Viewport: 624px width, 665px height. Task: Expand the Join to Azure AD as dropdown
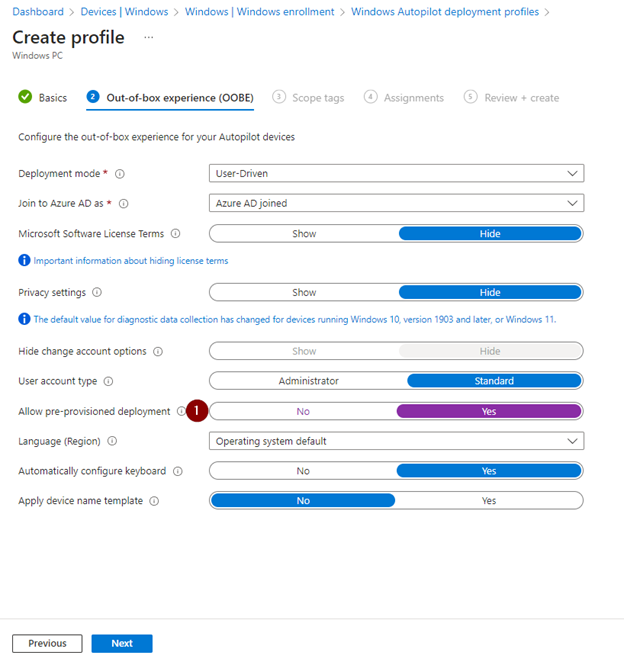pyautogui.click(x=396, y=203)
